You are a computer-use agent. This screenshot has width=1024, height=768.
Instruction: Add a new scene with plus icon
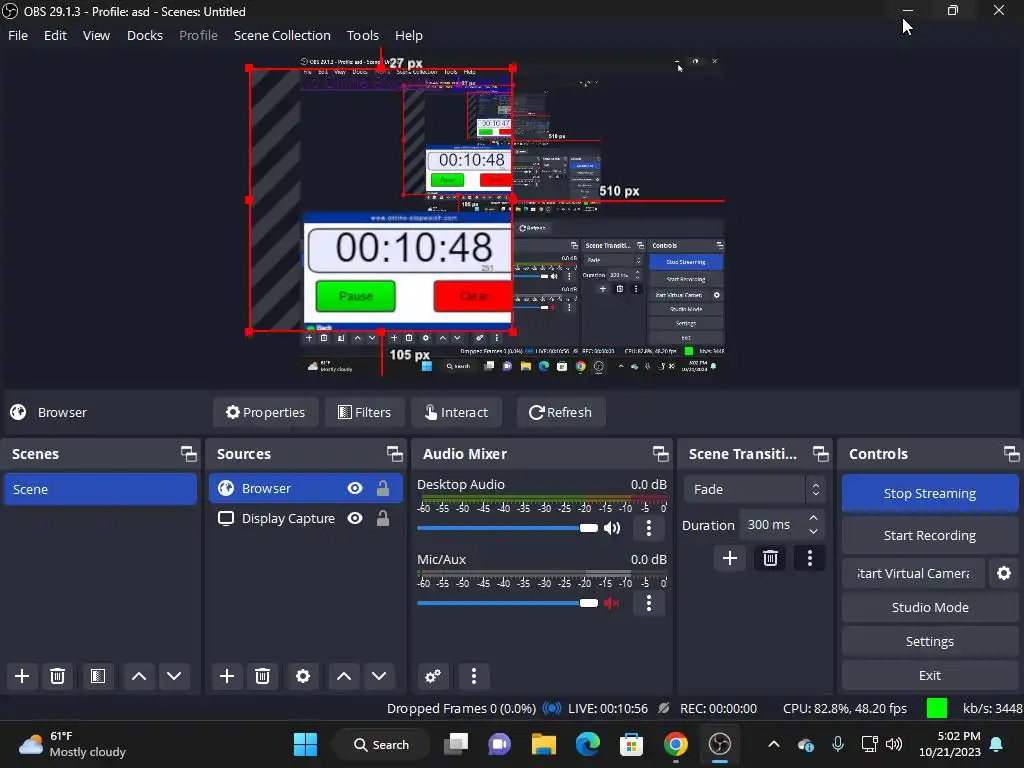[22, 676]
